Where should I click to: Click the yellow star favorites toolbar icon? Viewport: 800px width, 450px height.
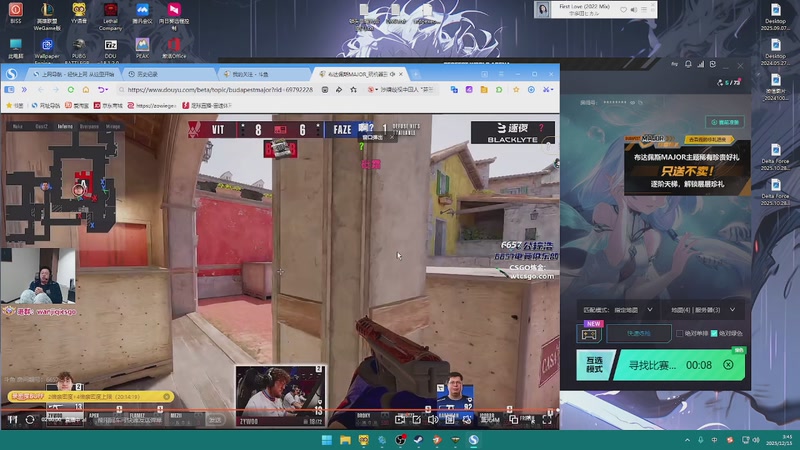click(x=516, y=90)
